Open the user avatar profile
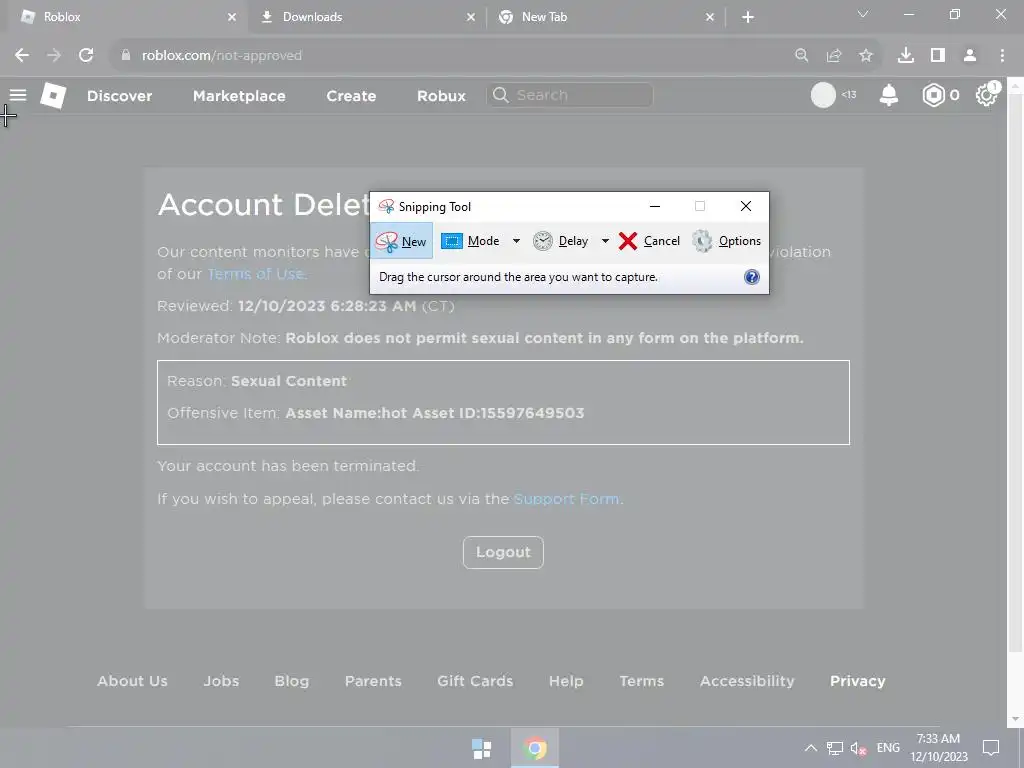1024x768 pixels. point(823,95)
